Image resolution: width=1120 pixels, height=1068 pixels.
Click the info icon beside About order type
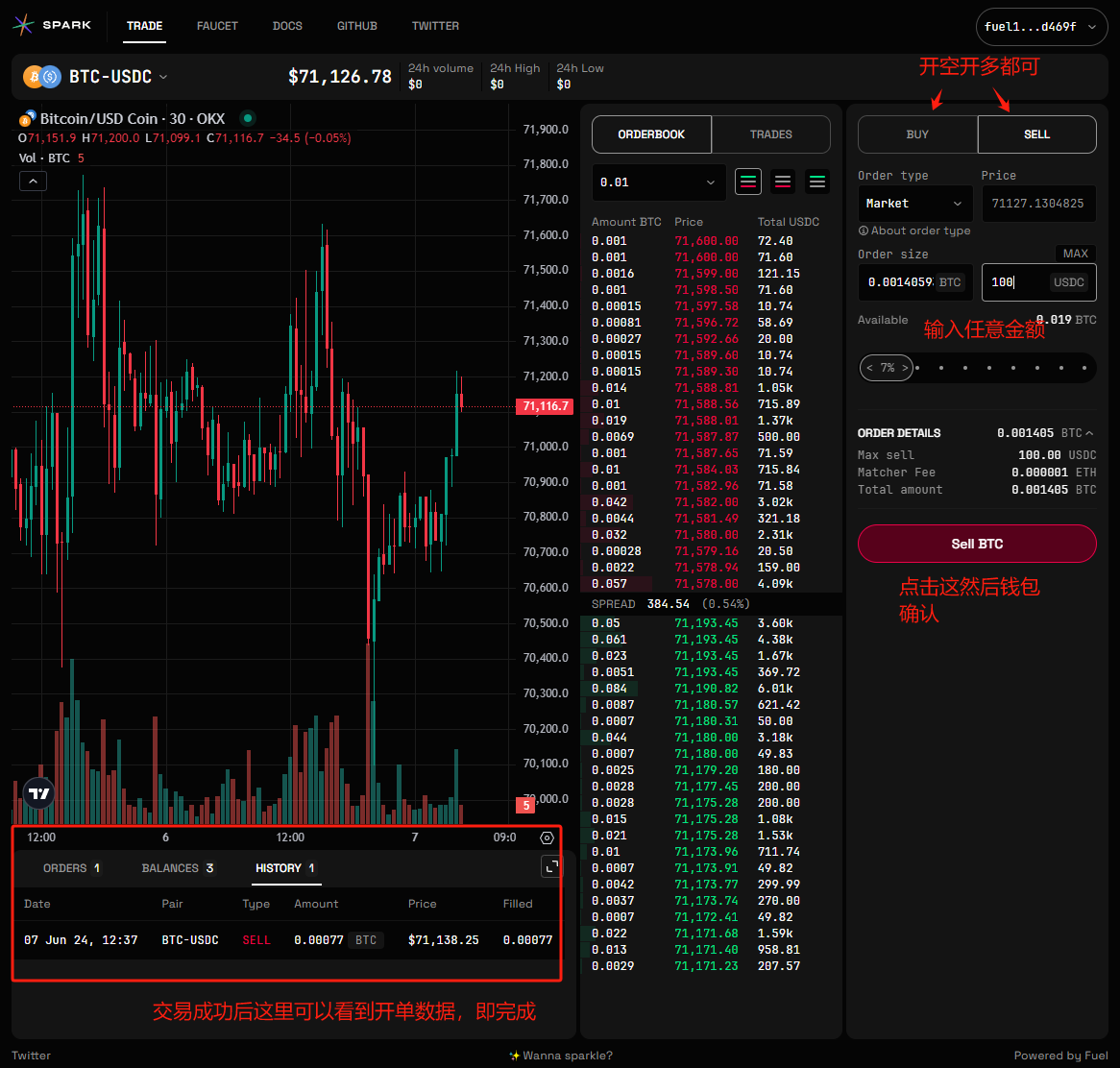tap(863, 231)
